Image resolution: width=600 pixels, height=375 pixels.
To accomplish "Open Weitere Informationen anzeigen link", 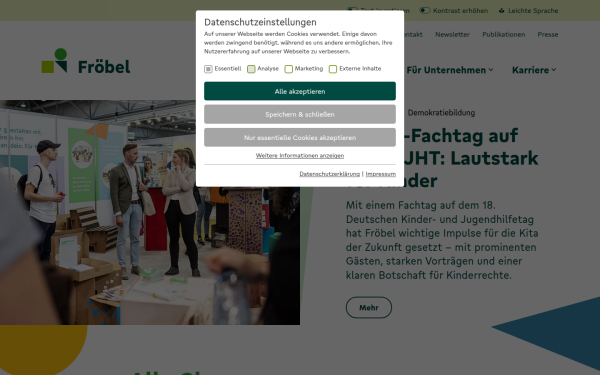I will point(300,155).
